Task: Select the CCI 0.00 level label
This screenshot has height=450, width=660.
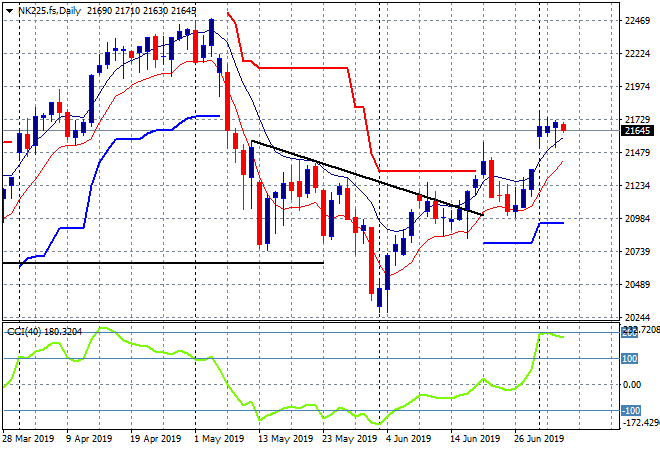Action: 631,385
